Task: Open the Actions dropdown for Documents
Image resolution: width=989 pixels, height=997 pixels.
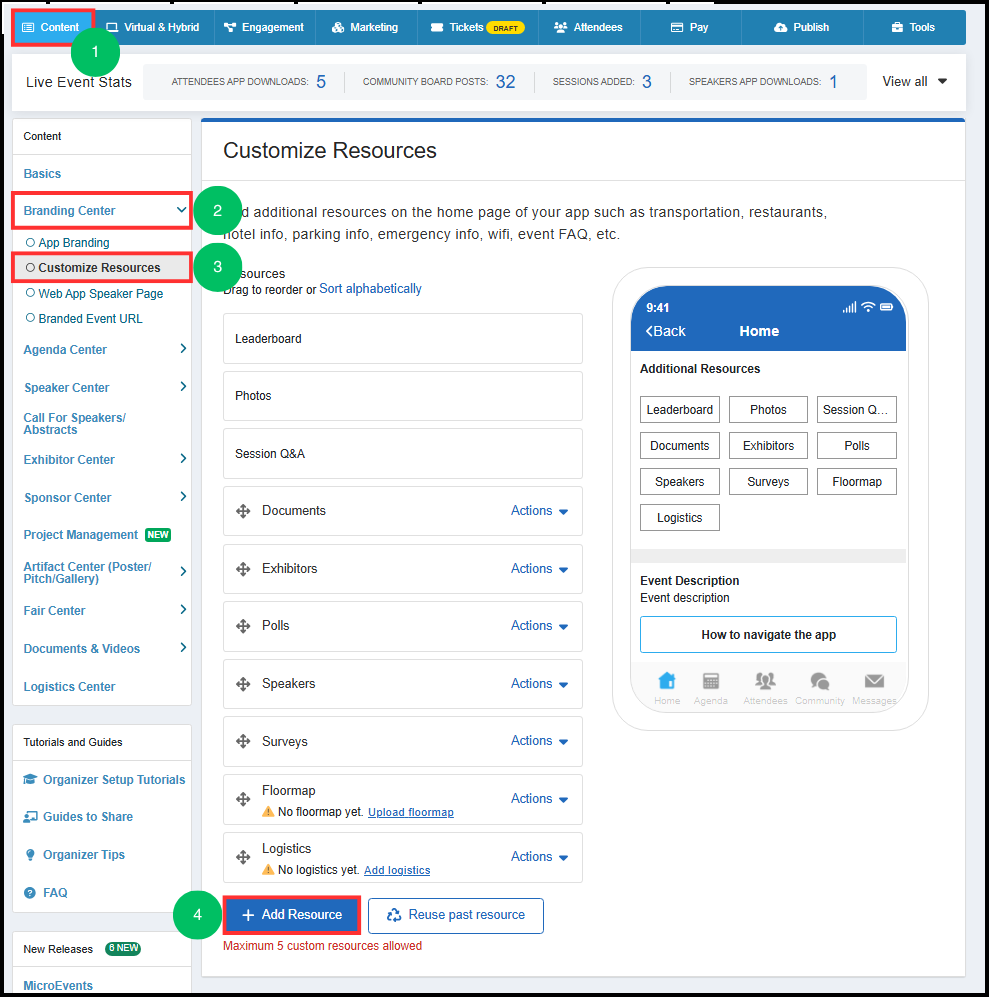Action: 539,511
